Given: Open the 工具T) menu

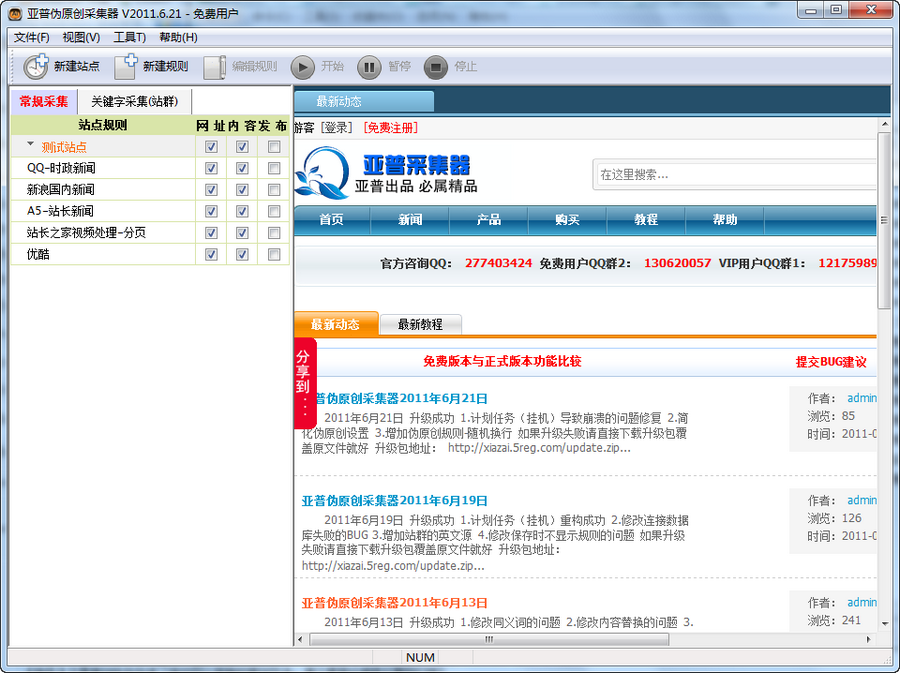Looking at the screenshot, I should point(129,37).
